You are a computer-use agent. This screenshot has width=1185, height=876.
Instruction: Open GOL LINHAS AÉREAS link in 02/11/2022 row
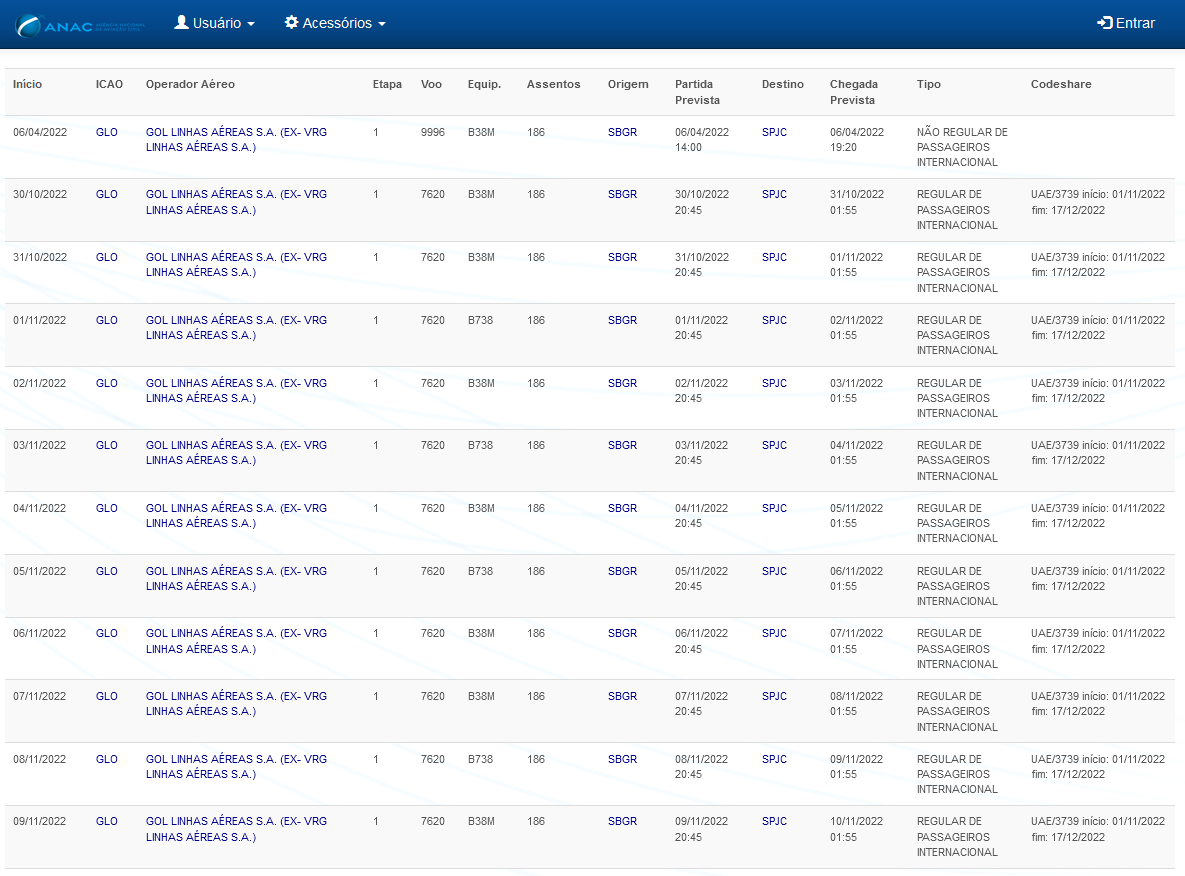pos(237,391)
